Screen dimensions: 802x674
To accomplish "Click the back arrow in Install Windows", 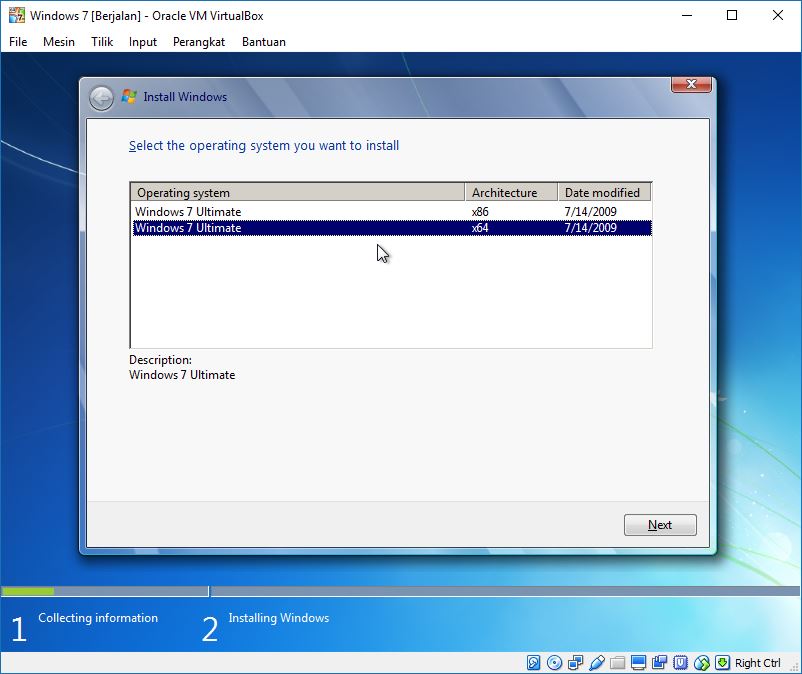I will coord(101,98).
